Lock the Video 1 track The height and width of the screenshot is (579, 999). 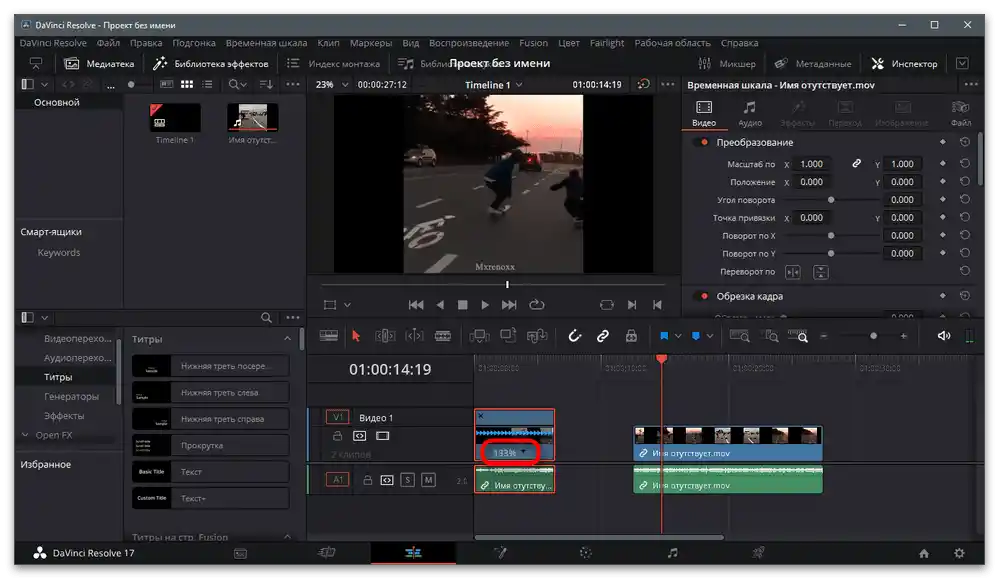coord(338,436)
